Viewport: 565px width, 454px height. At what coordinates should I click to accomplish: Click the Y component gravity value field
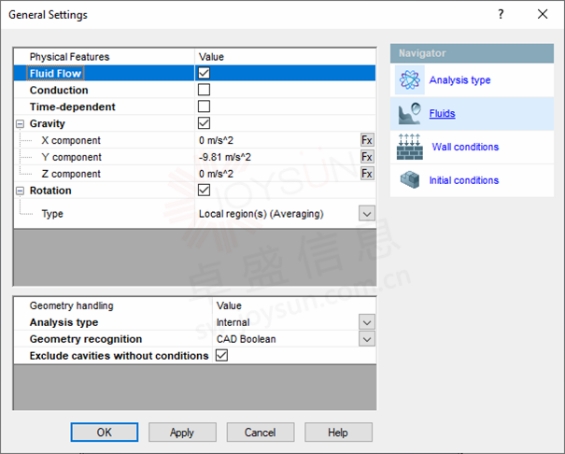[x=277, y=157]
